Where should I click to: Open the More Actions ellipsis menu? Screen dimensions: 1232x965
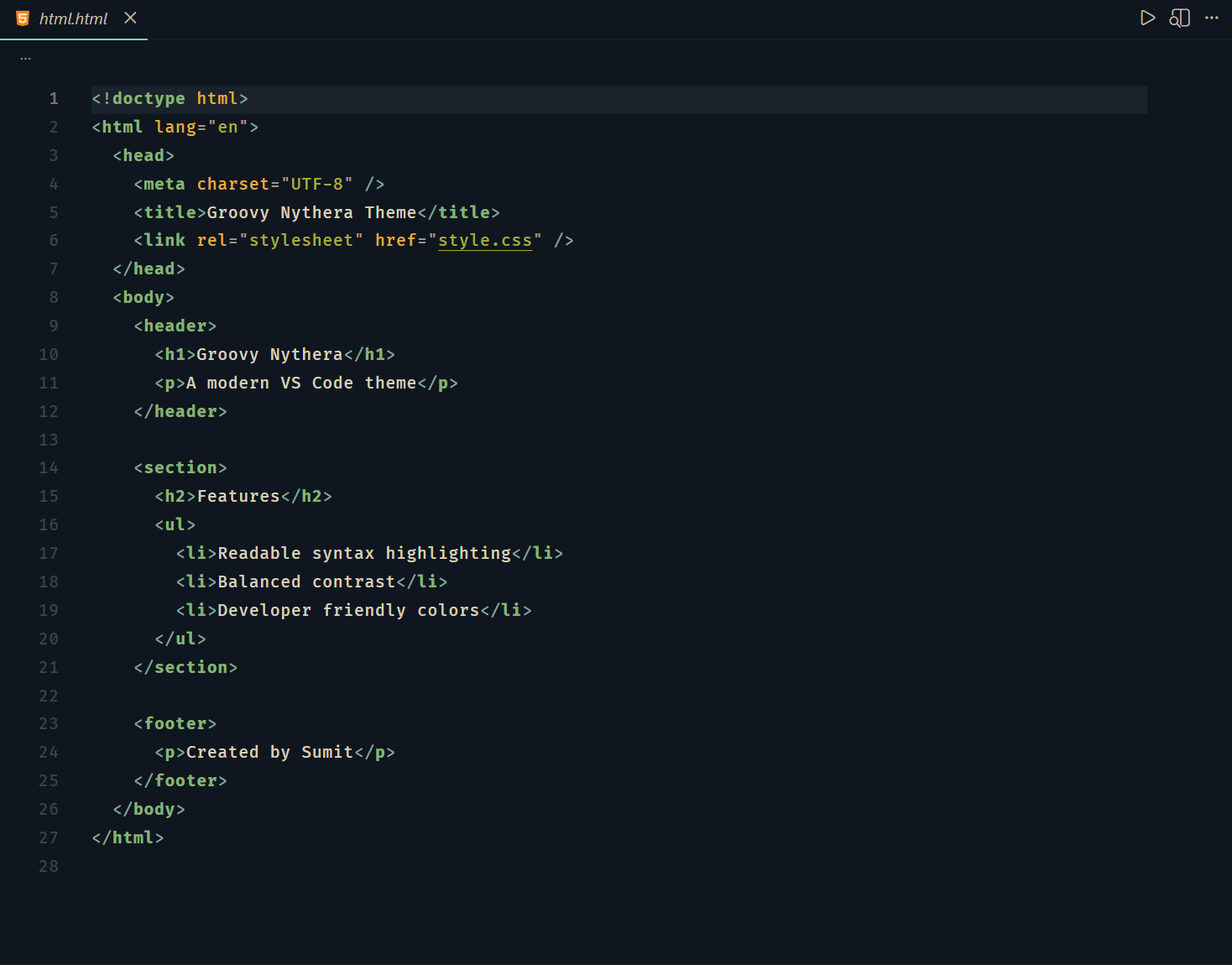1211,18
